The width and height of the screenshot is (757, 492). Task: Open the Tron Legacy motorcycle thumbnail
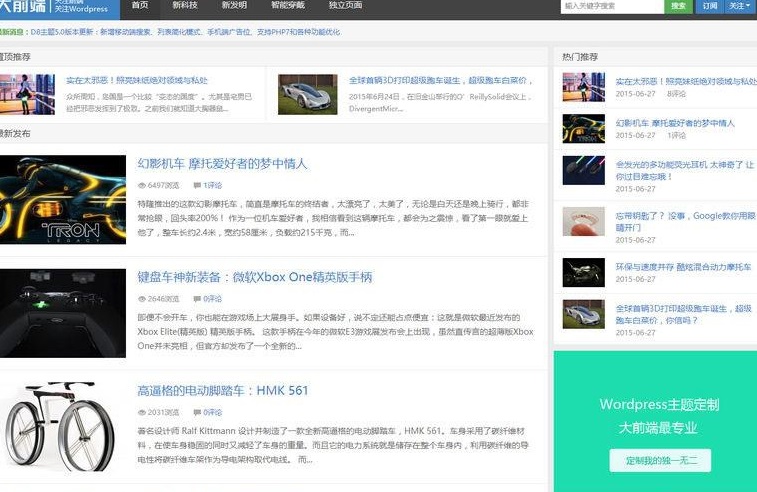(63, 199)
